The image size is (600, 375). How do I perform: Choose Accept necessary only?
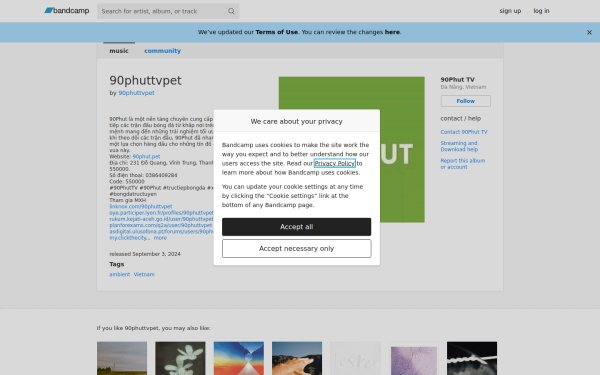coord(297,249)
